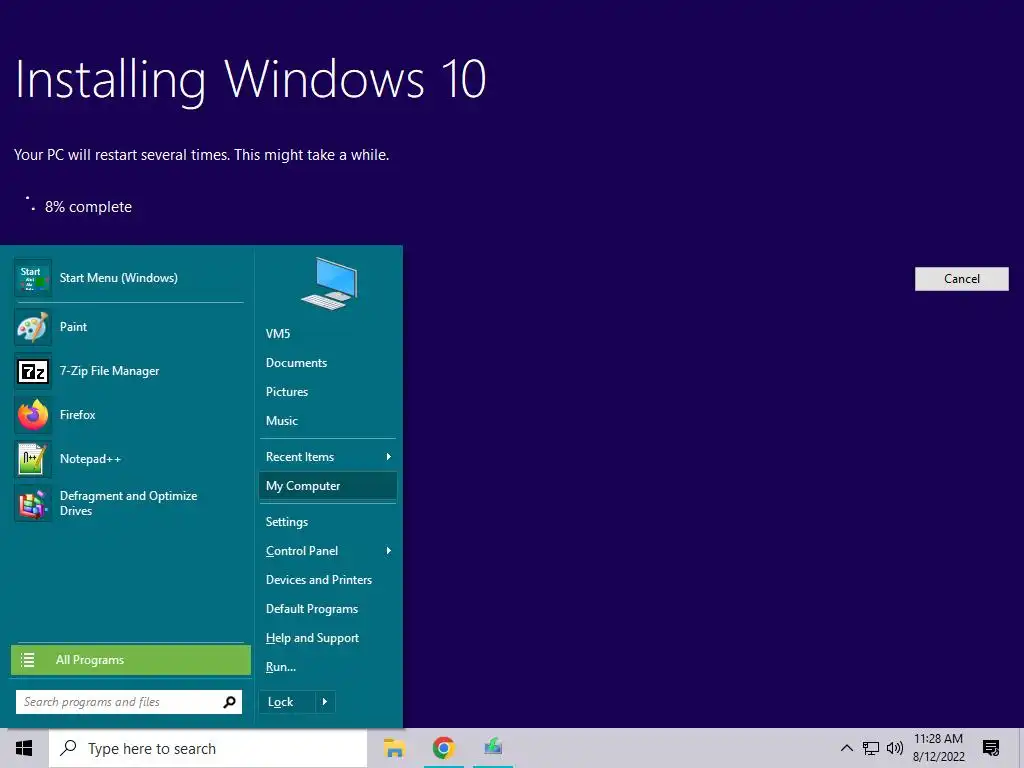Click the taskbar search magnifier icon
1024x768 pixels.
(69, 748)
